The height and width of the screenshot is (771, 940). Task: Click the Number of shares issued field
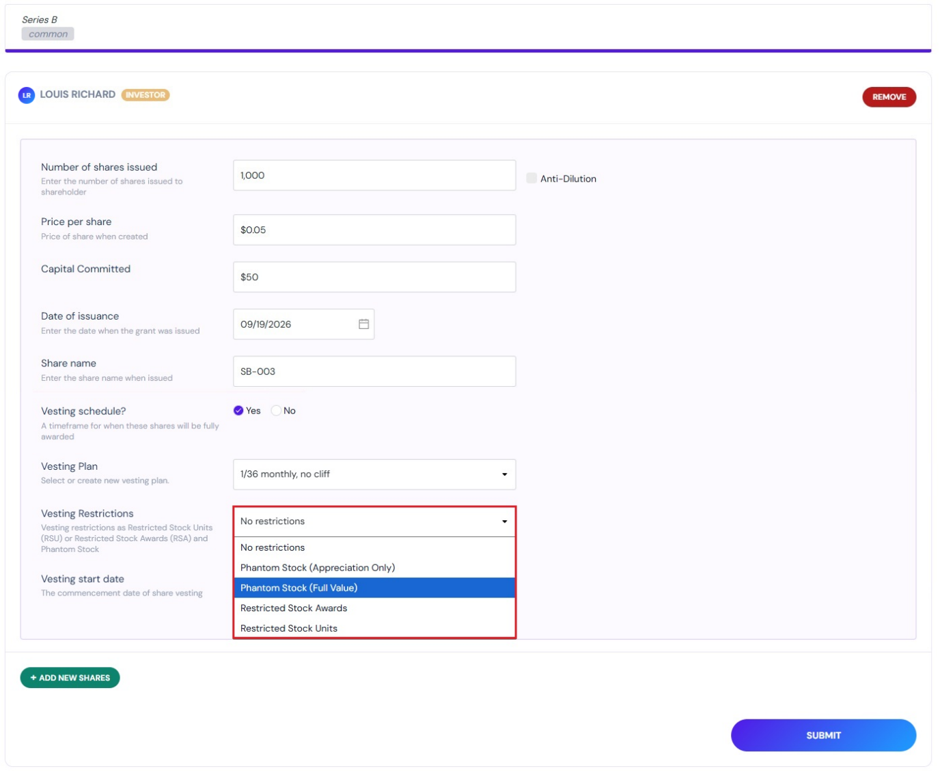(375, 176)
